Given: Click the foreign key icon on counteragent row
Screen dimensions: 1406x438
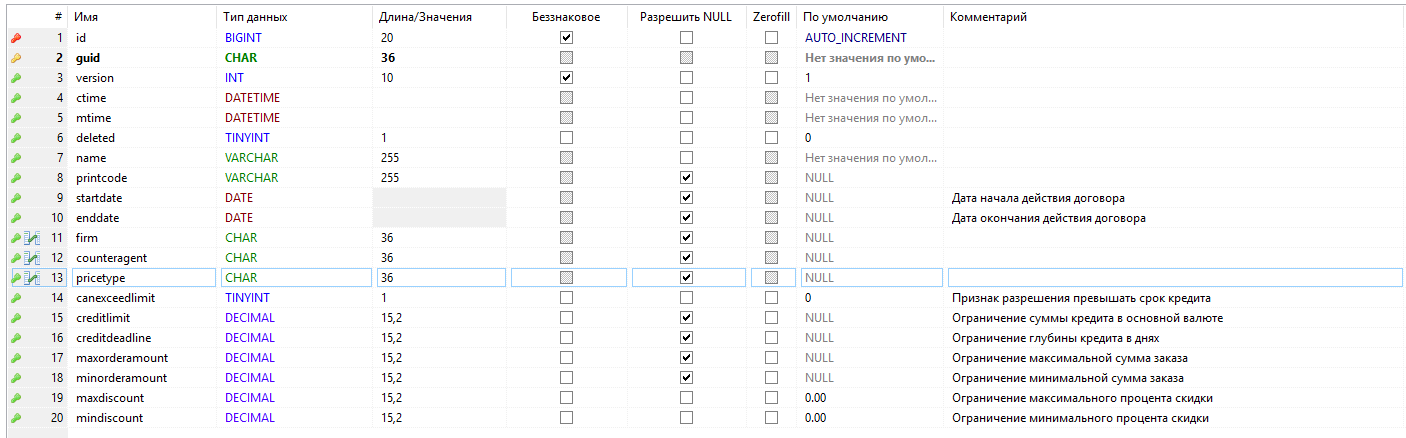Looking at the screenshot, I should pos(31,258).
